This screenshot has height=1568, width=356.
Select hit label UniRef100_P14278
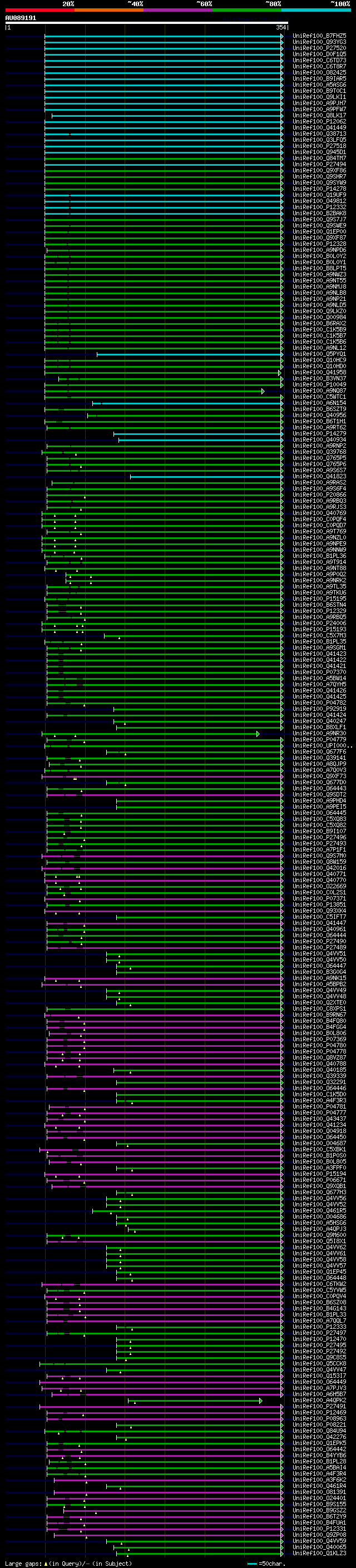319,189
